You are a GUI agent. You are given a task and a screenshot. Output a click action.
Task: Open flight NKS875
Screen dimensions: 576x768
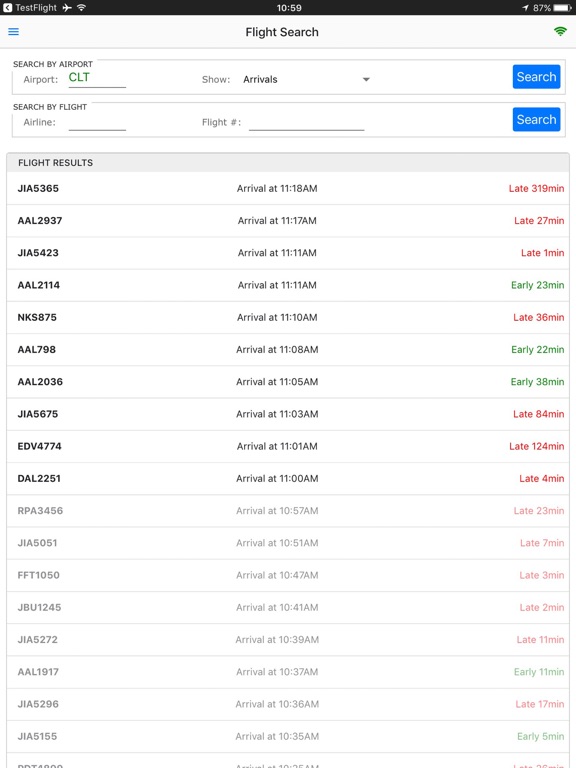(288, 318)
